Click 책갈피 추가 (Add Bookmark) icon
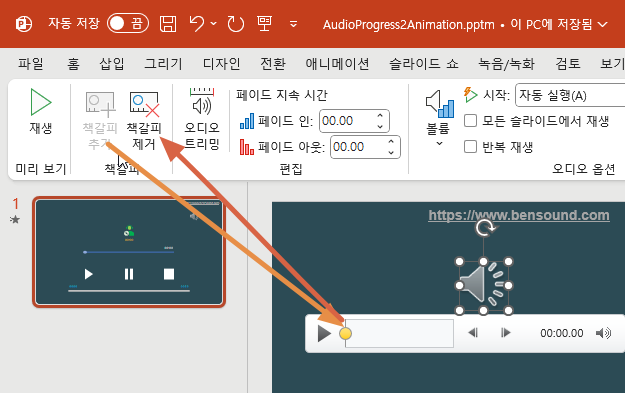This screenshot has width=625, height=393. pyautogui.click(x=100, y=103)
